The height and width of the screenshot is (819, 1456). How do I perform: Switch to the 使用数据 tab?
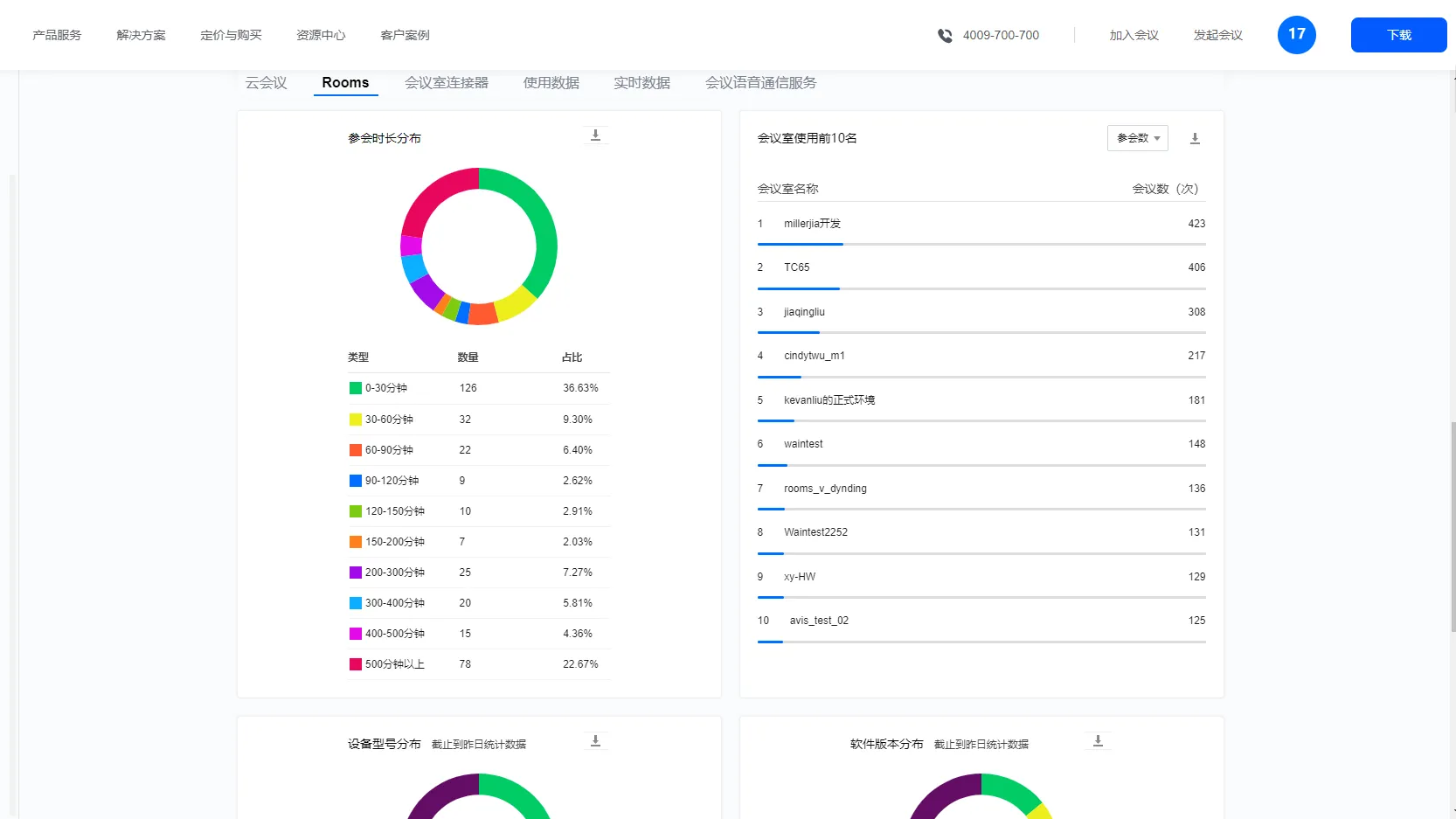pyautogui.click(x=551, y=82)
